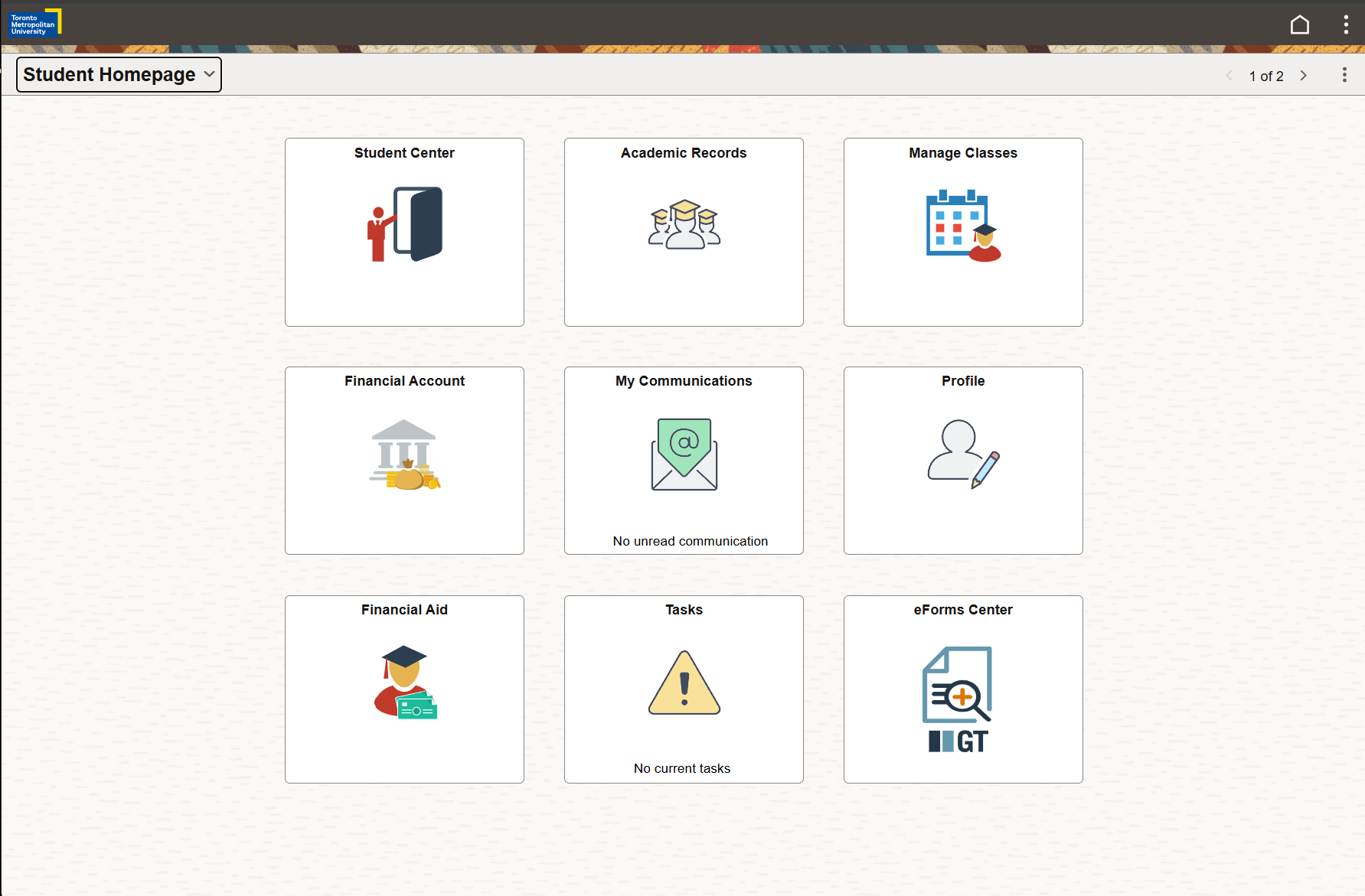
Task: Open My Communications envelope icon
Action: point(684,455)
